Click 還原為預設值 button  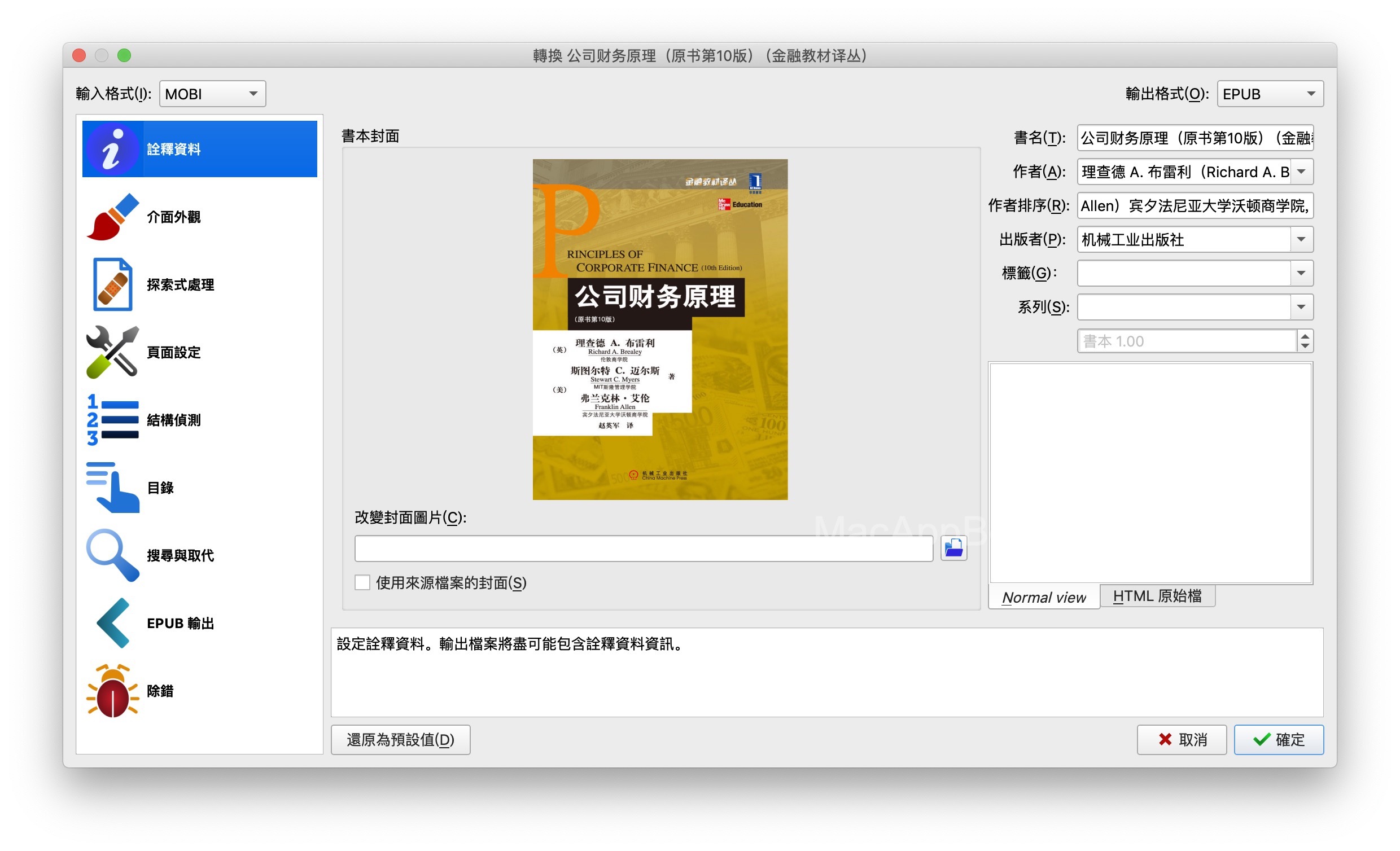point(400,739)
